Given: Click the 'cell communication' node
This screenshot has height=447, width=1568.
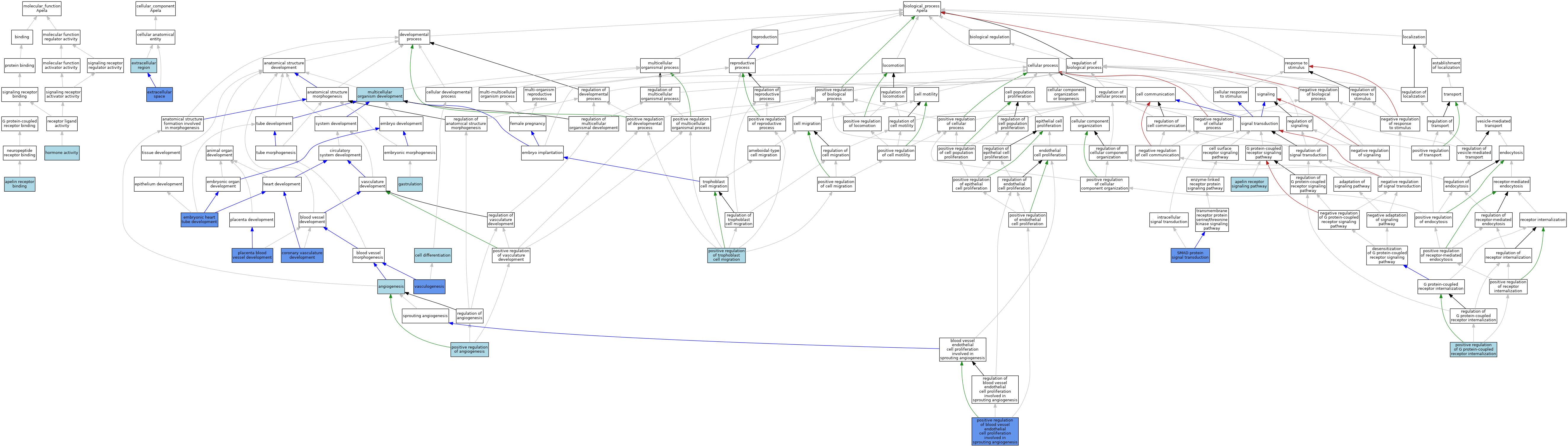Looking at the screenshot, I should coord(1155,94).
